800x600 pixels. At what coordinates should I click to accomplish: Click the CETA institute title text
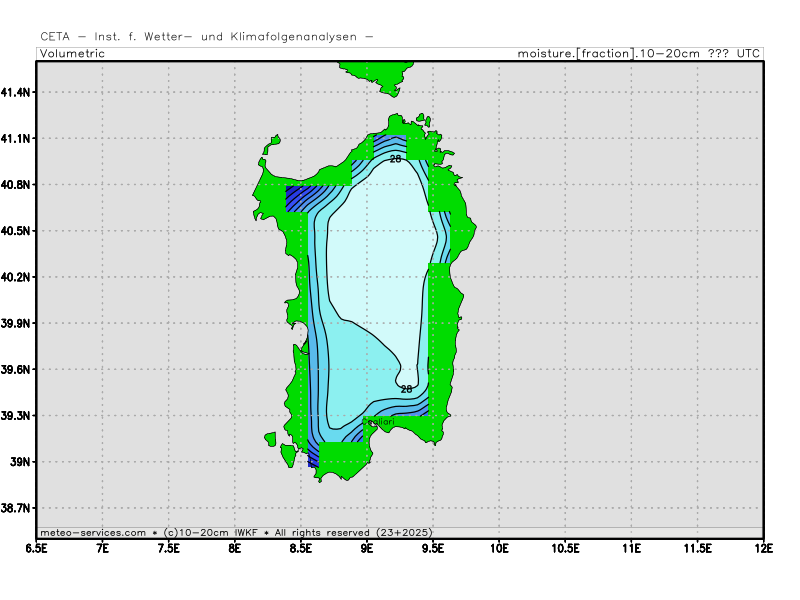[x=207, y=36]
